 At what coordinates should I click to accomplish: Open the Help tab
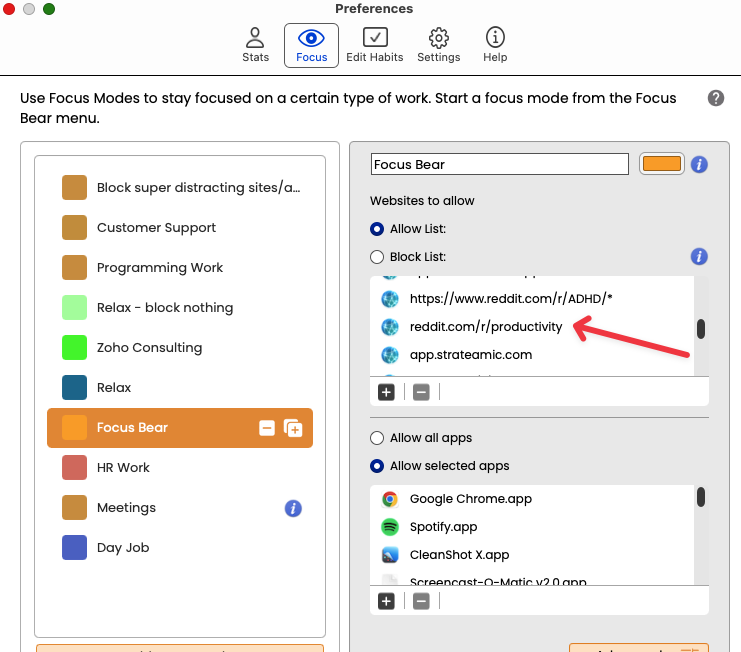pyautogui.click(x=495, y=45)
